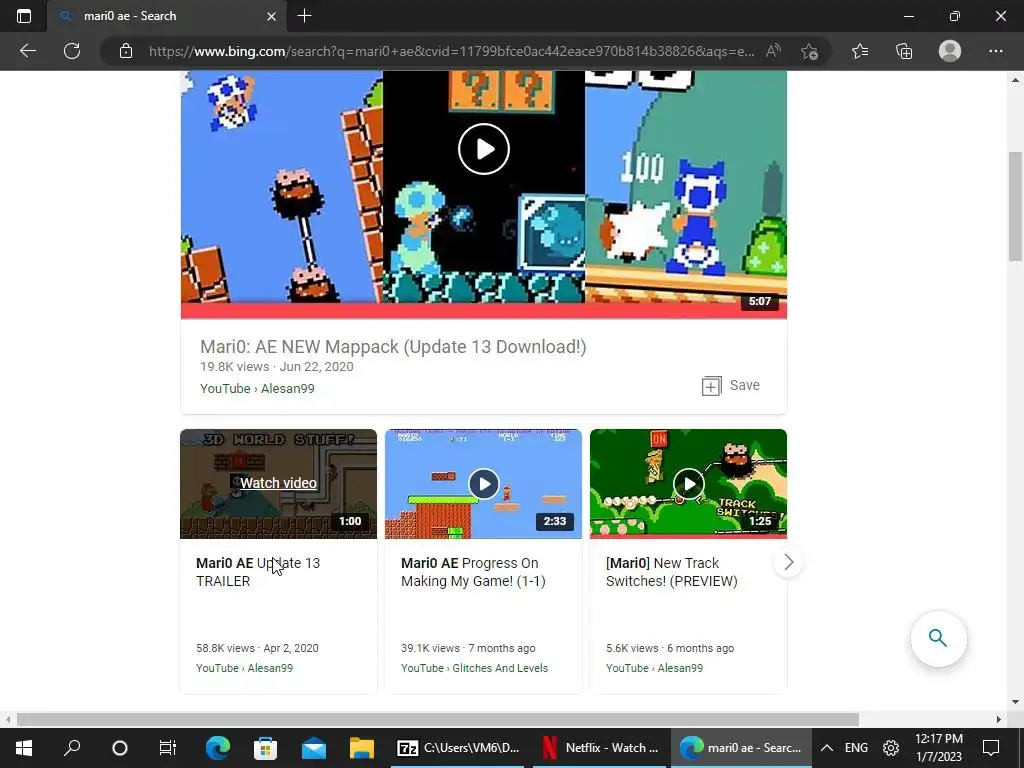Open New Track Switches! (PREVIEW) title

pos(671,572)
